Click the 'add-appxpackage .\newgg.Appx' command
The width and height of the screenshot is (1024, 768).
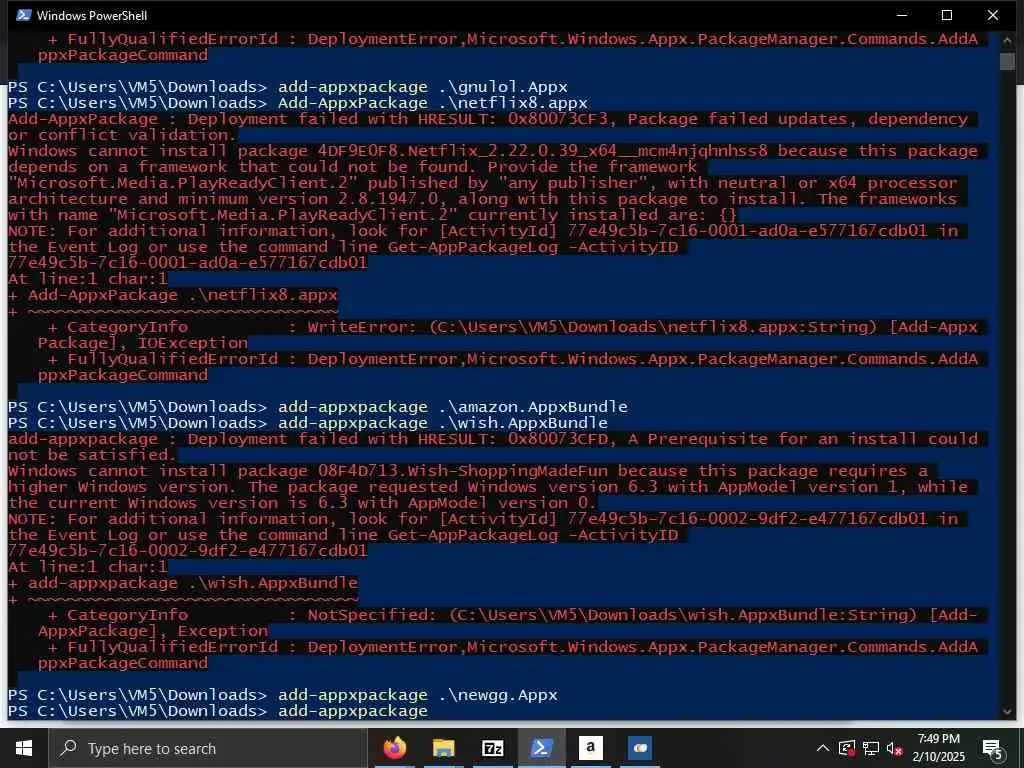(x=418, y=695)
